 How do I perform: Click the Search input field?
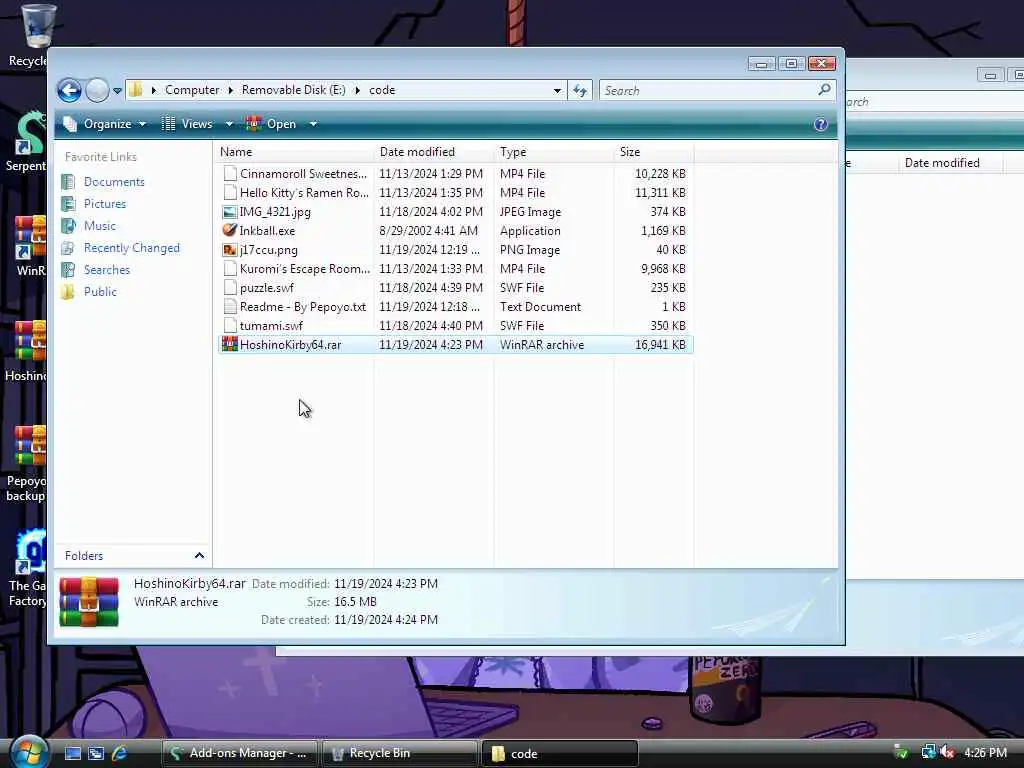click(x=708, y=90)
